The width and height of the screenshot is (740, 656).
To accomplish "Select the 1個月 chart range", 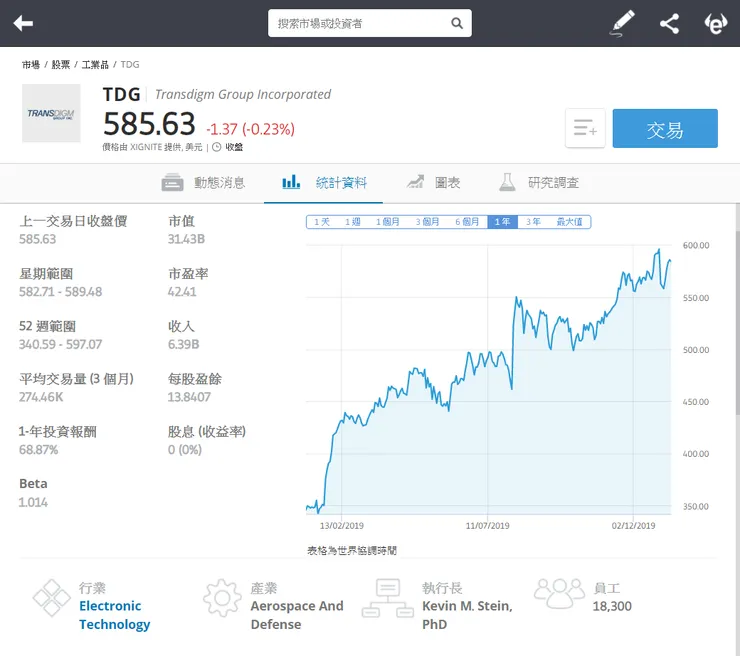I will pos(387,222).
